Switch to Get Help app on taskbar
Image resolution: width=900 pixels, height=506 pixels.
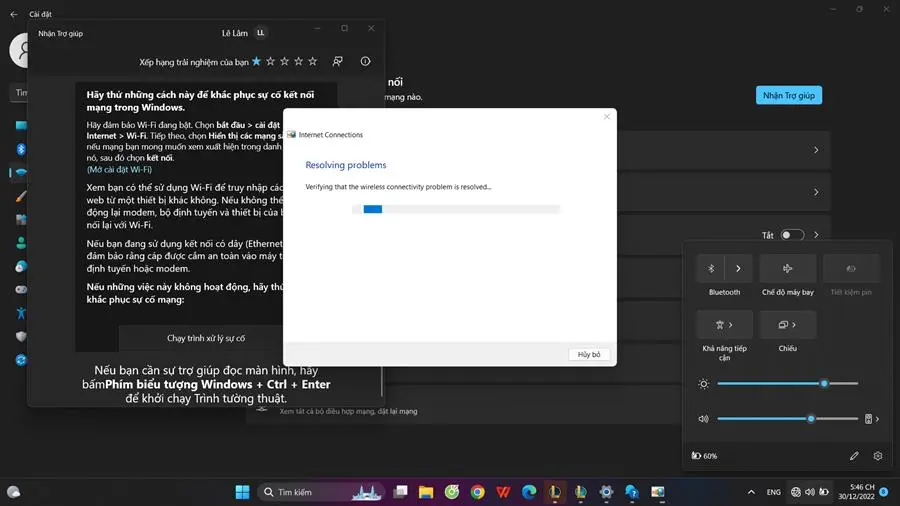pyautogui.click(x=632, y=492)
